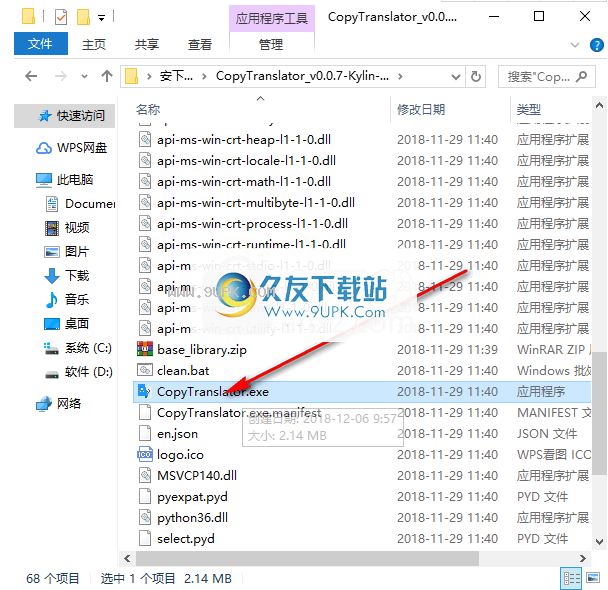Switch to large icons view button
This screenshot has width=608, height=590.
593,578
